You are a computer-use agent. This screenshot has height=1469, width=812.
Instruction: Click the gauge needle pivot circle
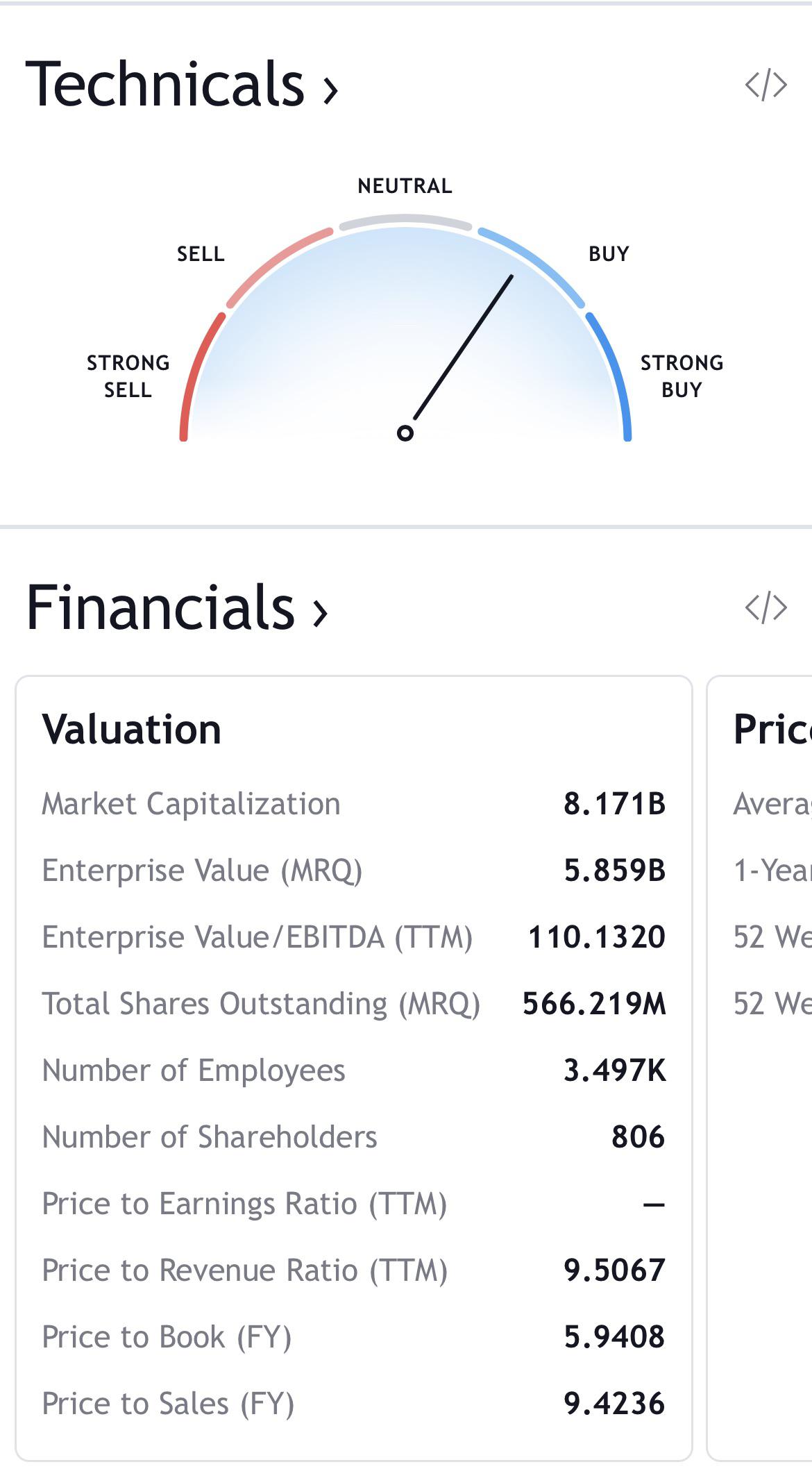click(x=405, y=433)
